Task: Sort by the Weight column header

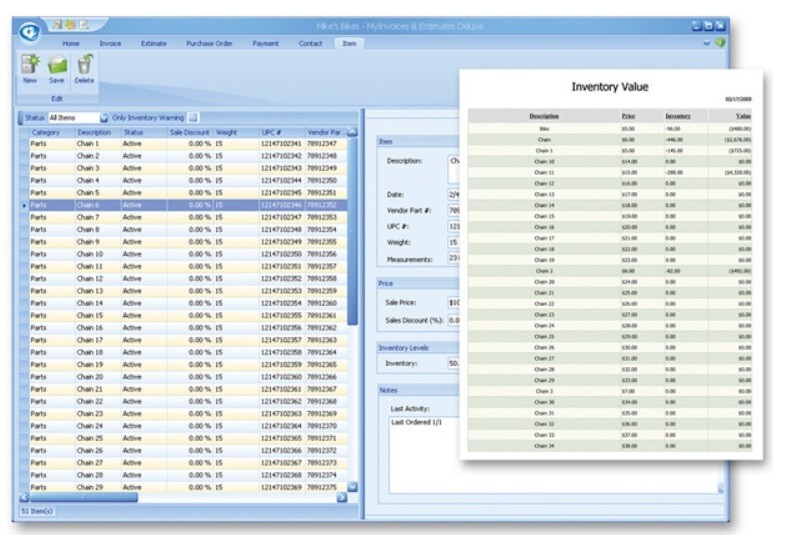Action: click(236, 132)
